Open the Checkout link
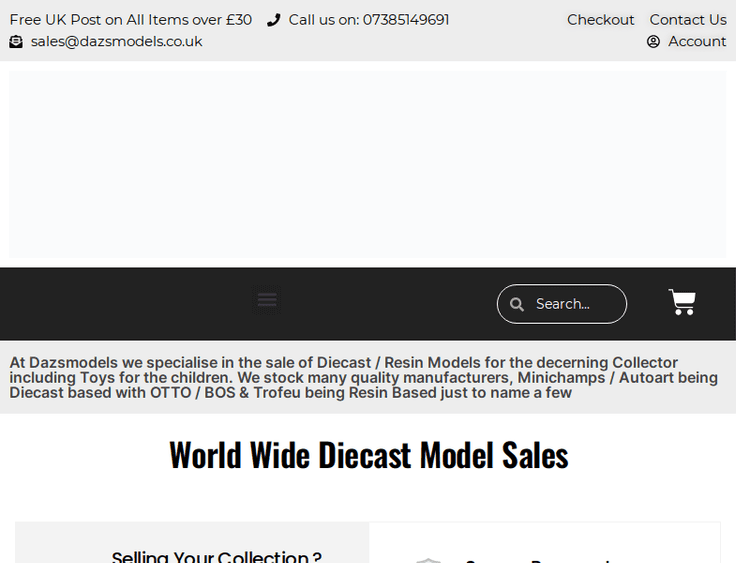Screen dimensions: 750x563 tap(600, 20)
